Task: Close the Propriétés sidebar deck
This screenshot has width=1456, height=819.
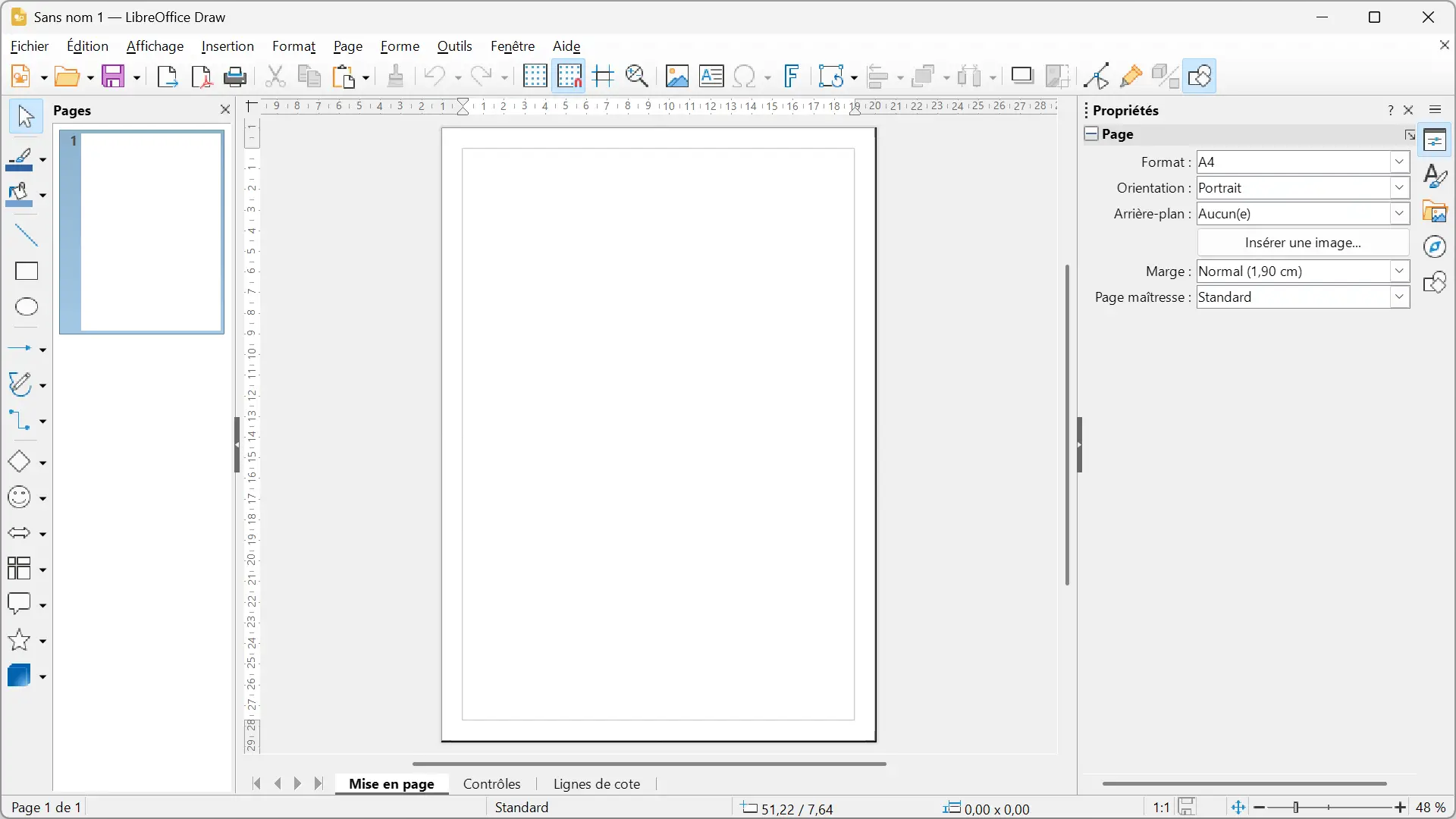Action: coord(1408,111)
